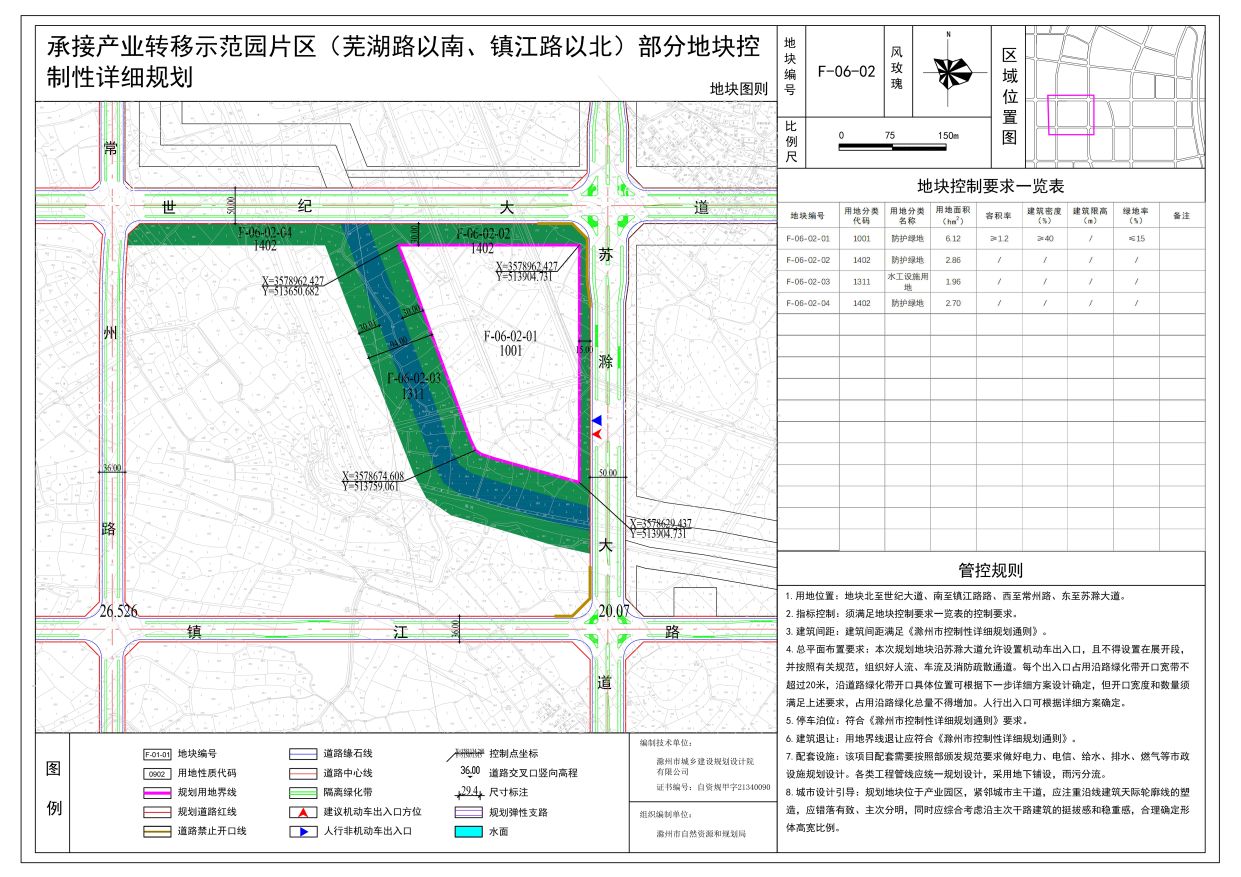Click area value 6.12 in the table

[953, 238]
